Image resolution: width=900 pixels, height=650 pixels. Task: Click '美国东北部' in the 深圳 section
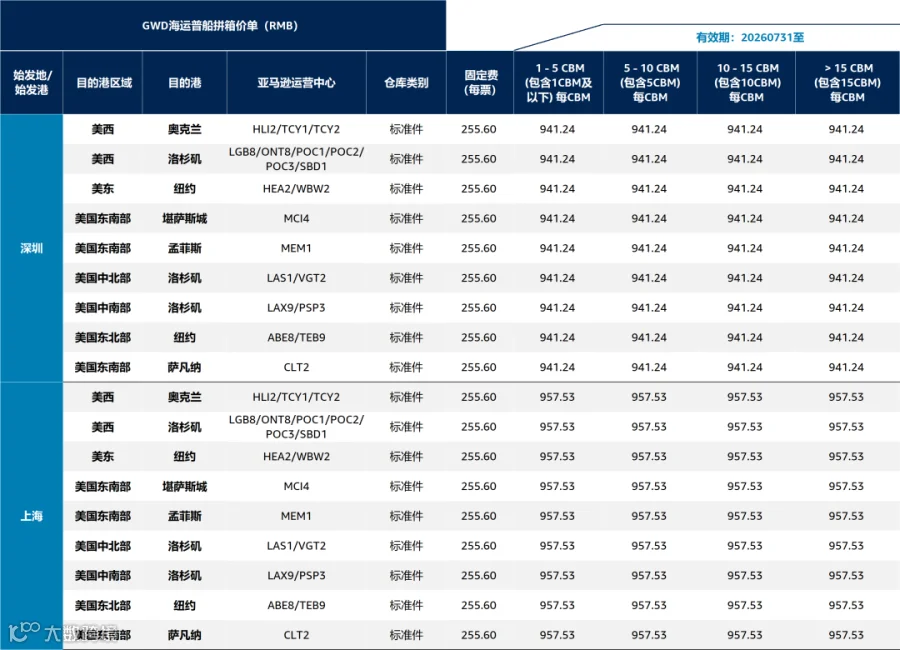(x=103, y=338)
